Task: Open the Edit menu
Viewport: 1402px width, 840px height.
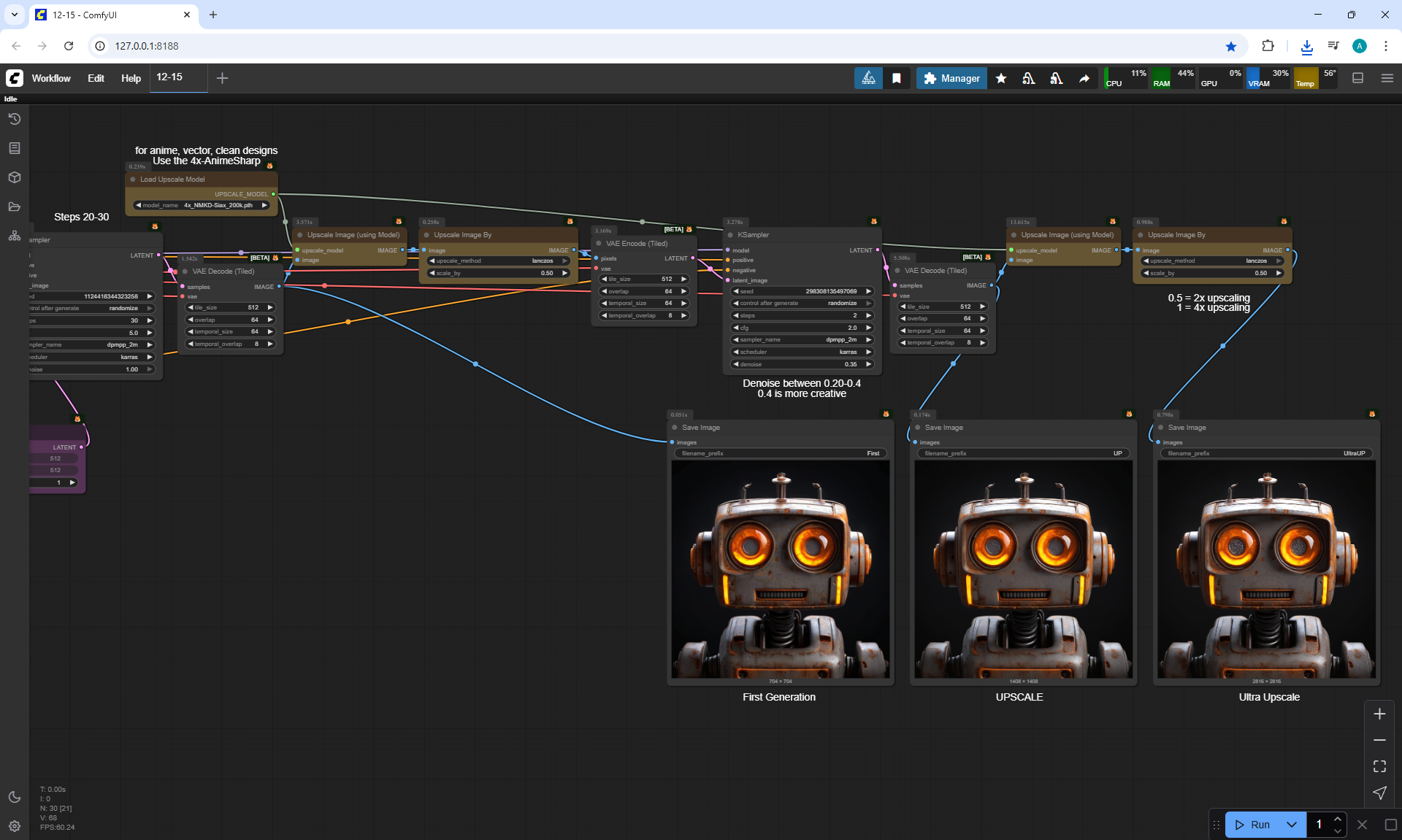Action: click(96, 78)
